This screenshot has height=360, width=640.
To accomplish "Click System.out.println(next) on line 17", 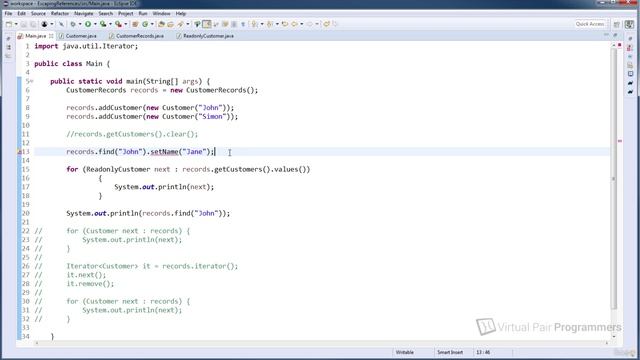I will [x=164, y=187].
